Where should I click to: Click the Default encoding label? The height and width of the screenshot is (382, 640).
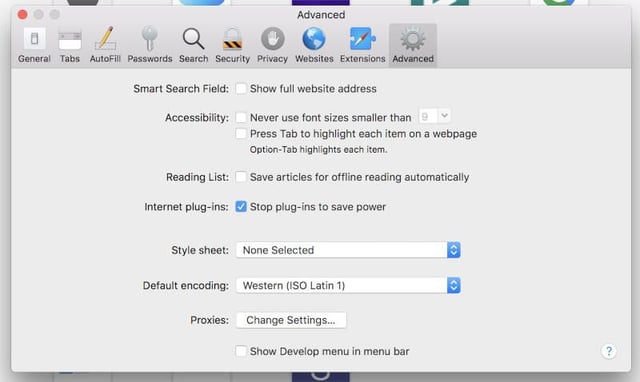point(186,285)
